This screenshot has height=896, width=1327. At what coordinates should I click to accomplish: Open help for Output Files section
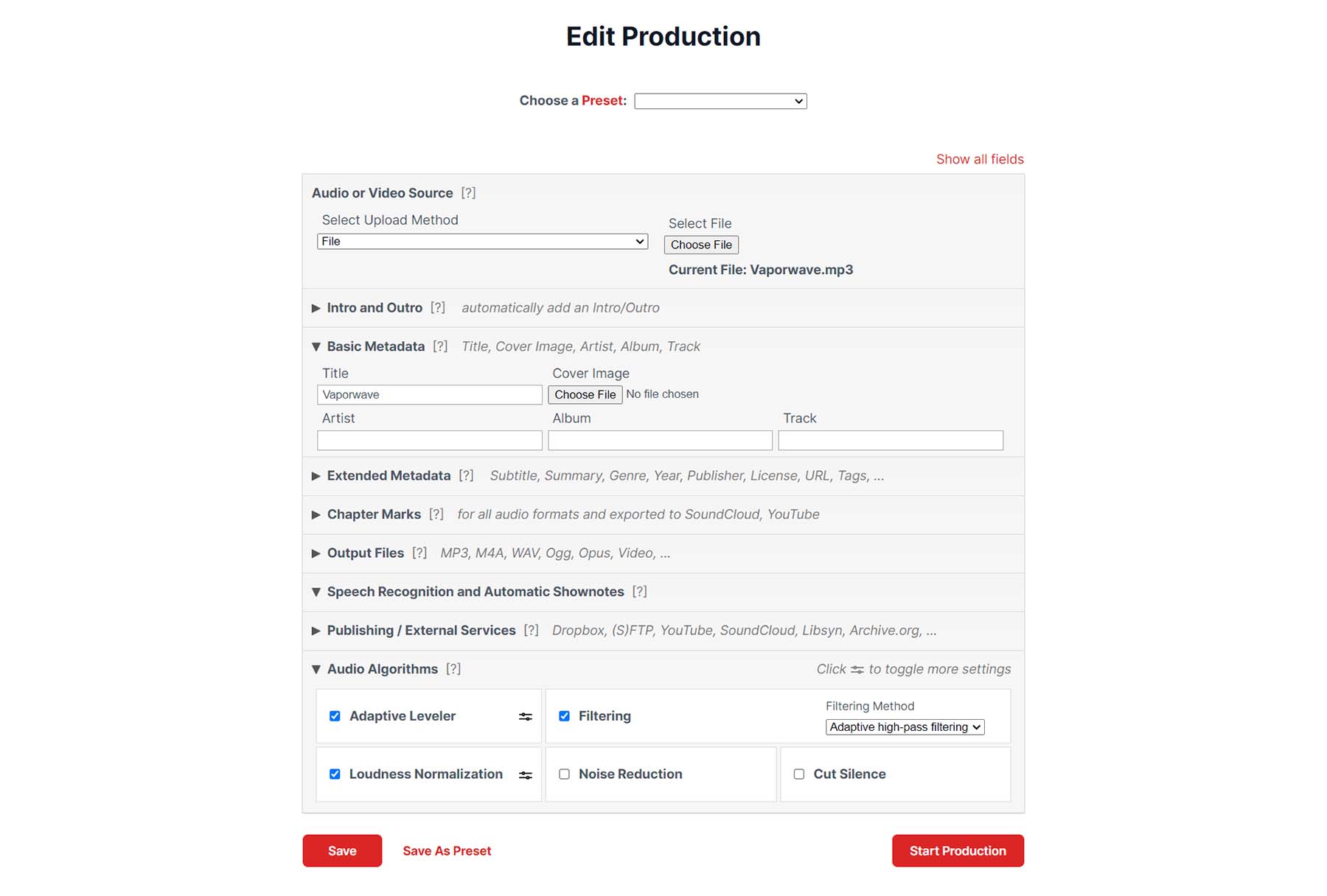coord(420,553)
